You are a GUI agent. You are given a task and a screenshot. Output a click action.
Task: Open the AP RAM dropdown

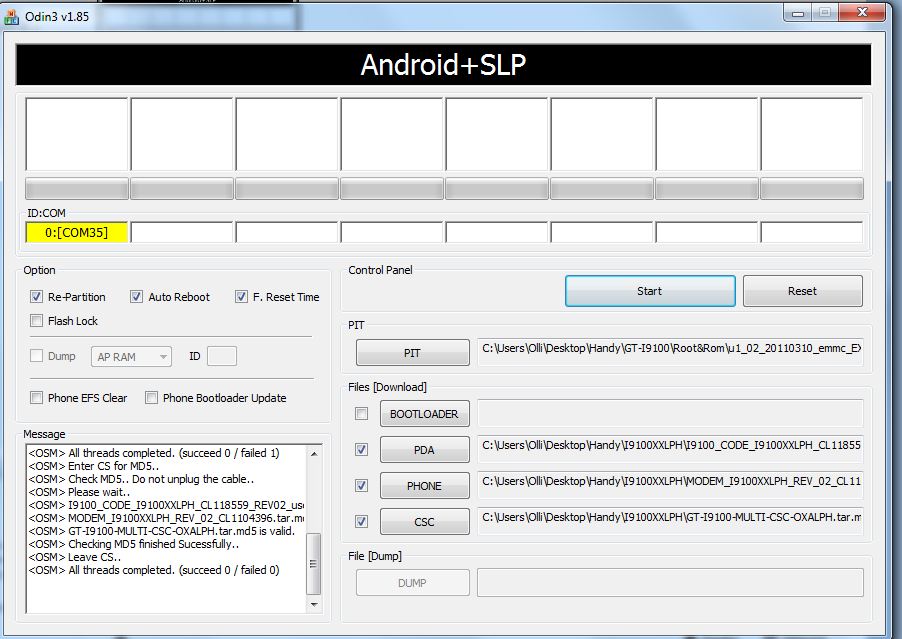point(131,357)
